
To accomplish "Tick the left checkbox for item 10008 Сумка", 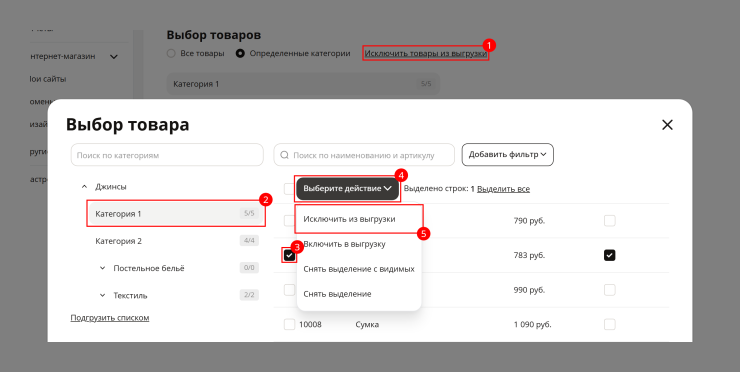I will pos(289,324).
